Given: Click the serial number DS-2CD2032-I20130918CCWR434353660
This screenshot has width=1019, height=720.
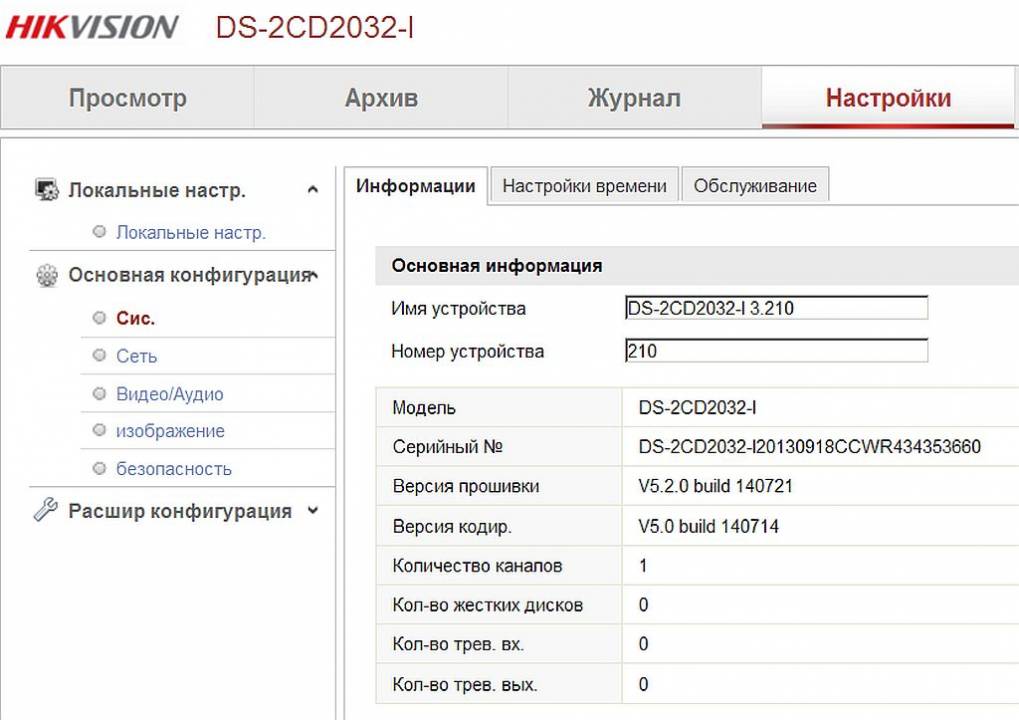Looking at the screenshot, I should click(810, 447).
